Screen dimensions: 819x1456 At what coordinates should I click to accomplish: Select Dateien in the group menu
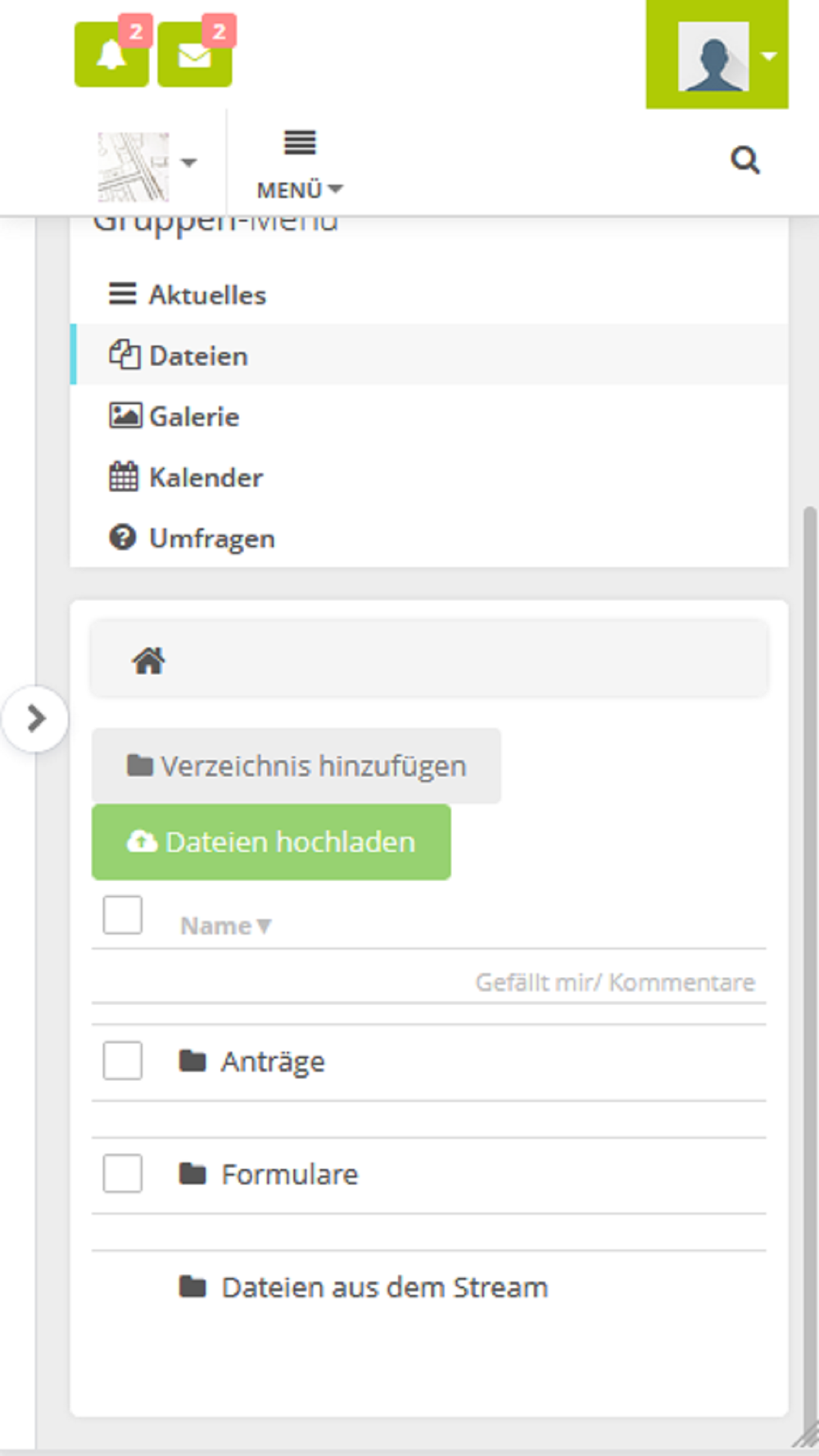click(x=429, y=355)
